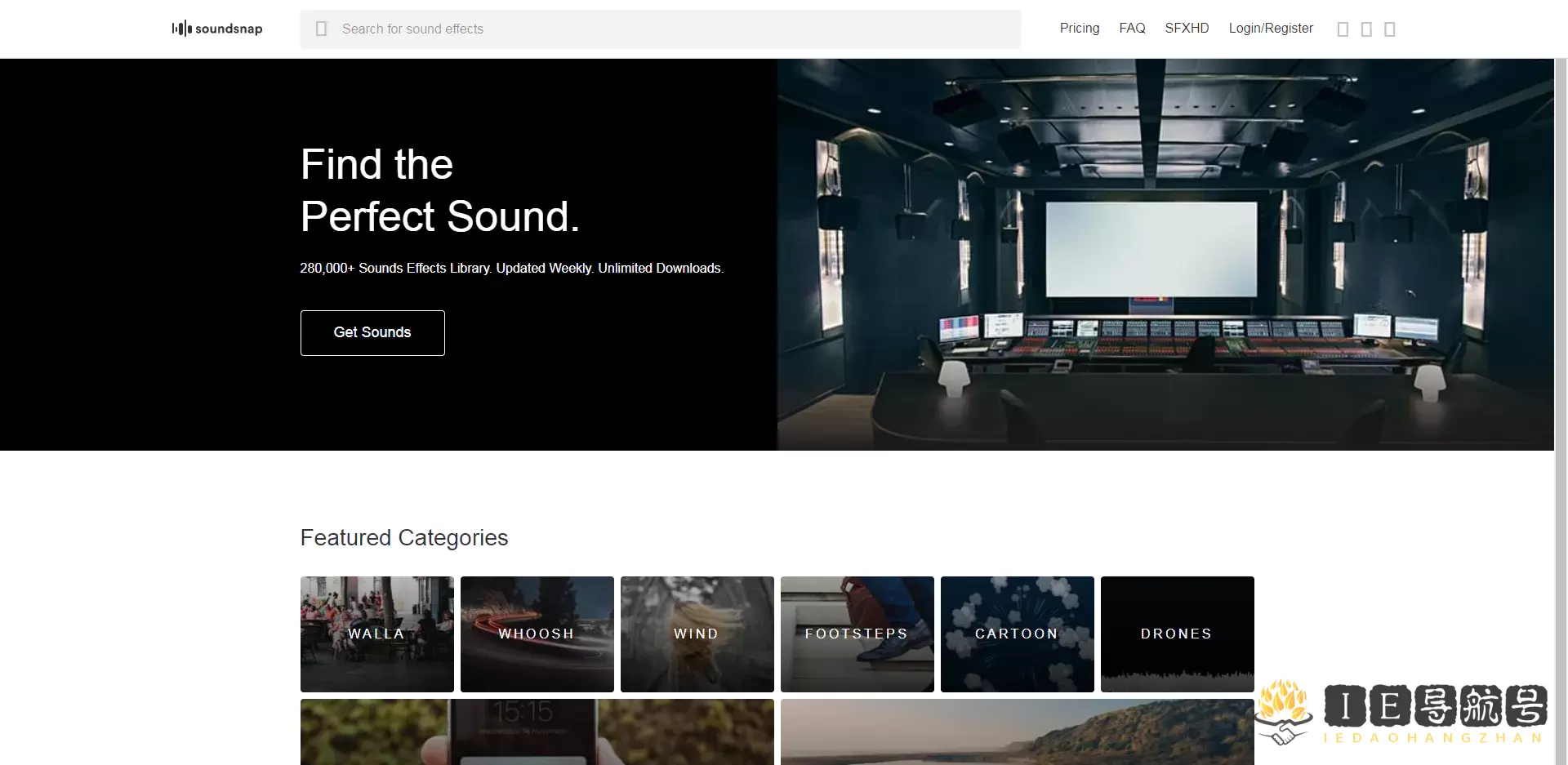Open the FAQ page
The image size is (1568, 765).
(x=1132, y=28)
